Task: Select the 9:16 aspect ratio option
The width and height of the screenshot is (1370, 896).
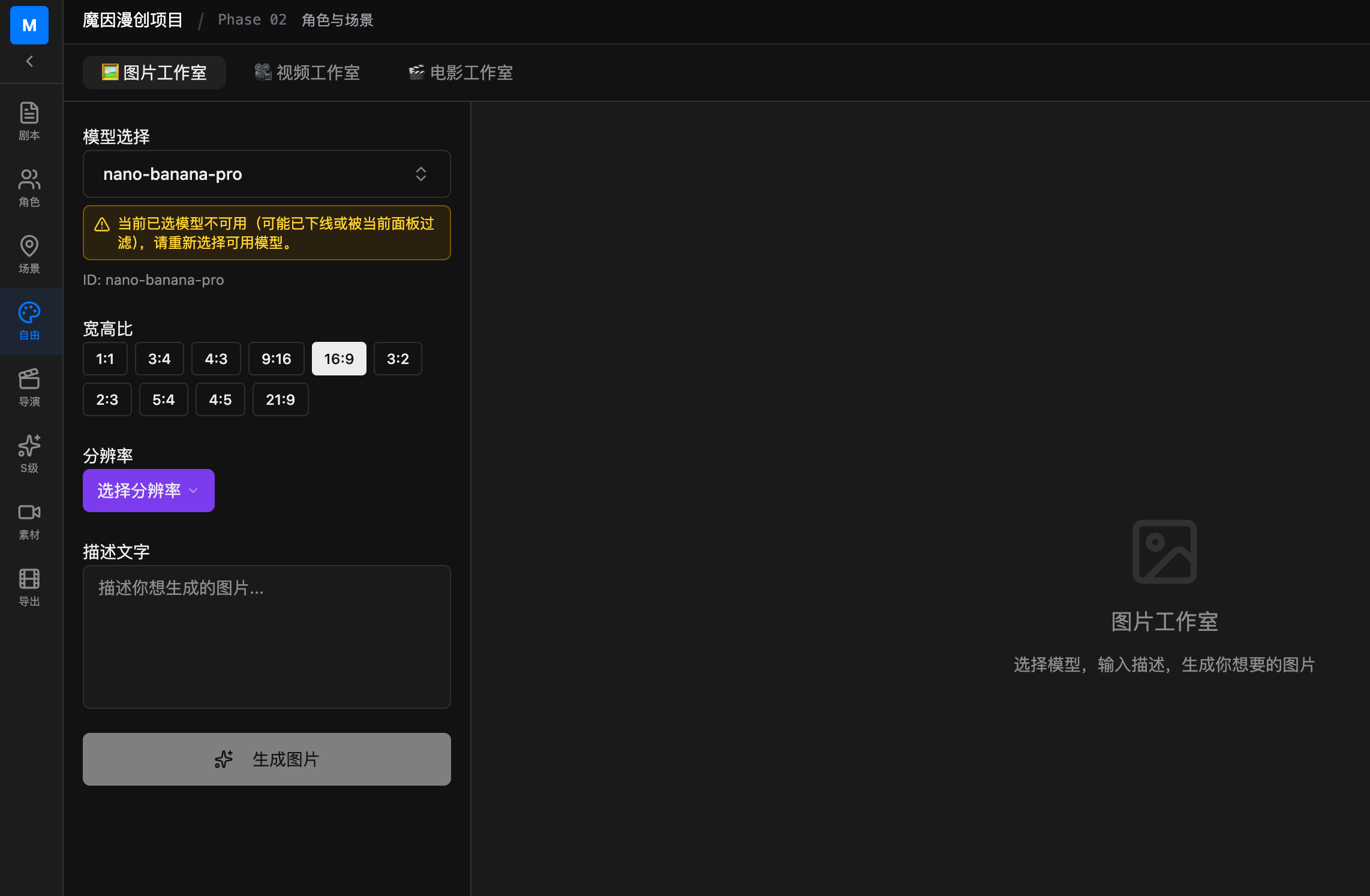Action: point(276,359)
